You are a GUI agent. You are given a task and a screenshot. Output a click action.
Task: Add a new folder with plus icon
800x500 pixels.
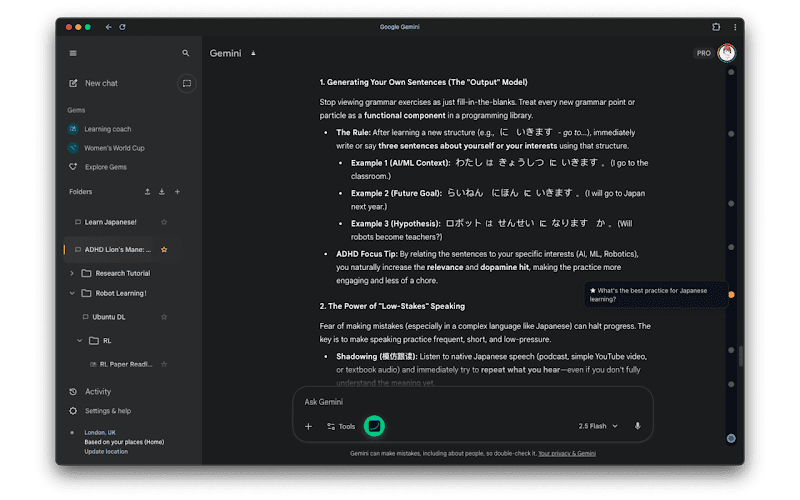[x=178, y=191]
